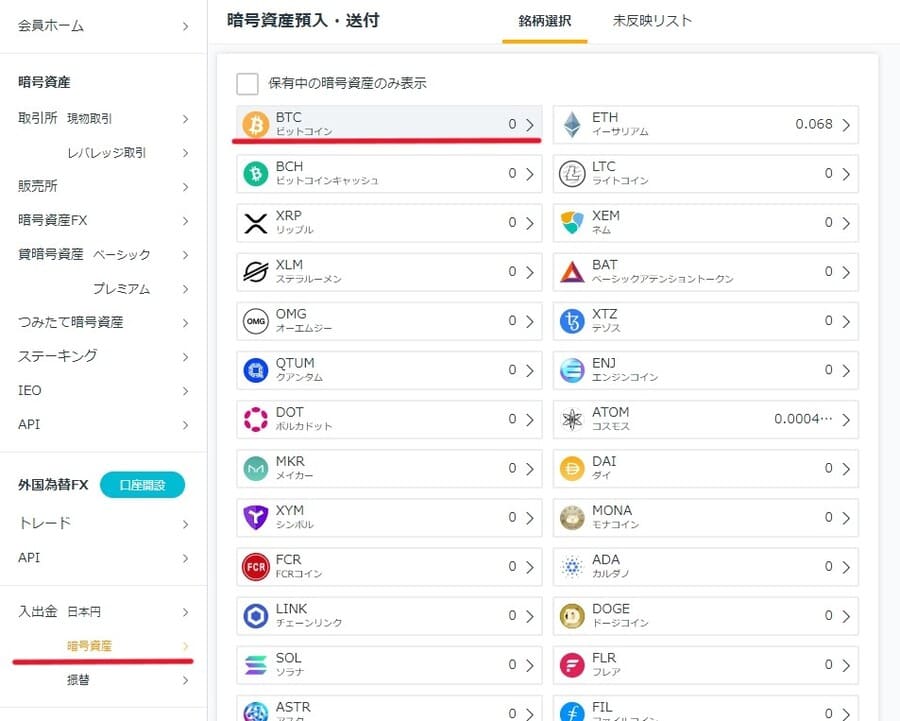This screenshot has width=900, height=721.
Task: Select the SOL Solana icon
Action: pos(253,664)
